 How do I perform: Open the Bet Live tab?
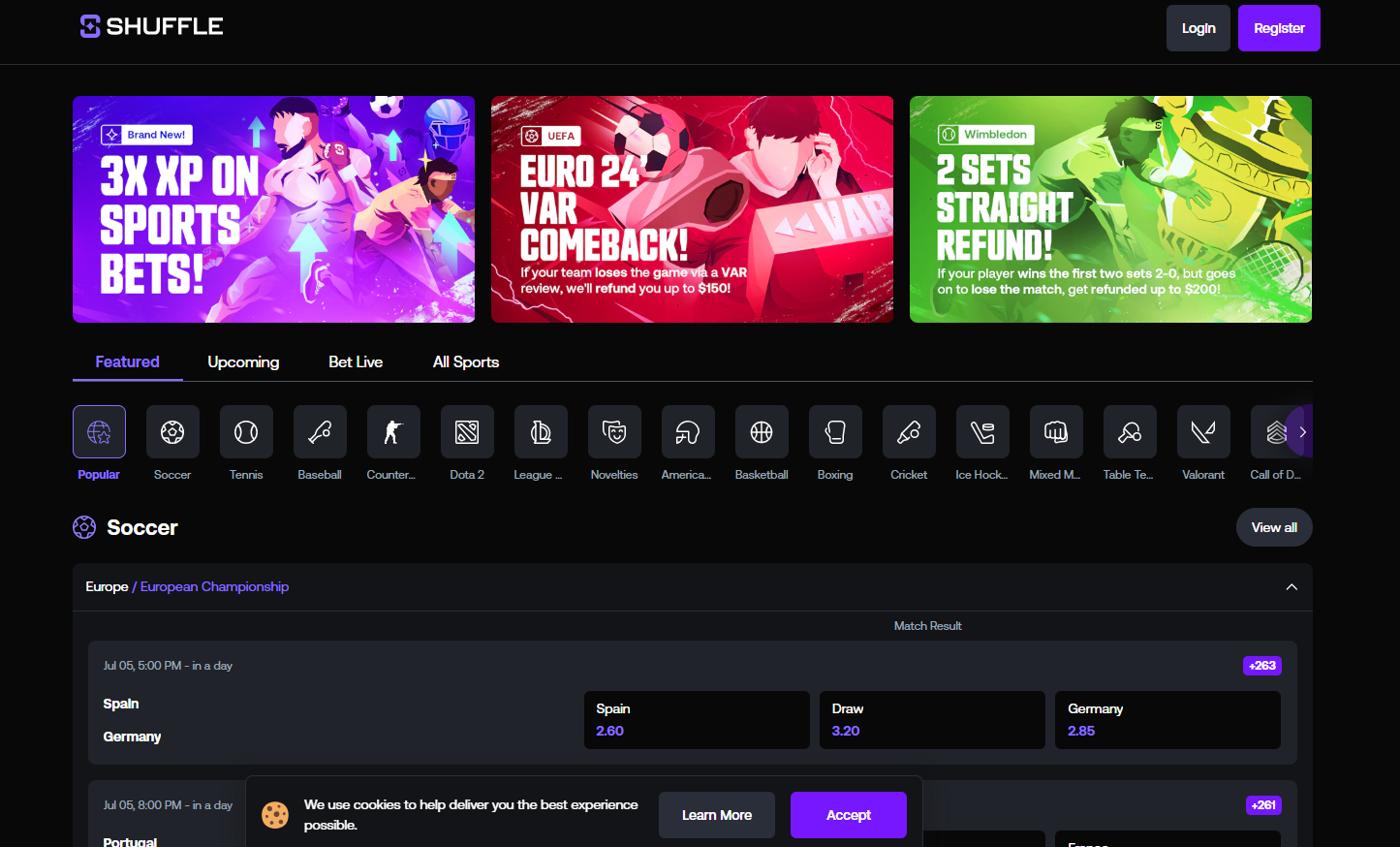(356, 361)
